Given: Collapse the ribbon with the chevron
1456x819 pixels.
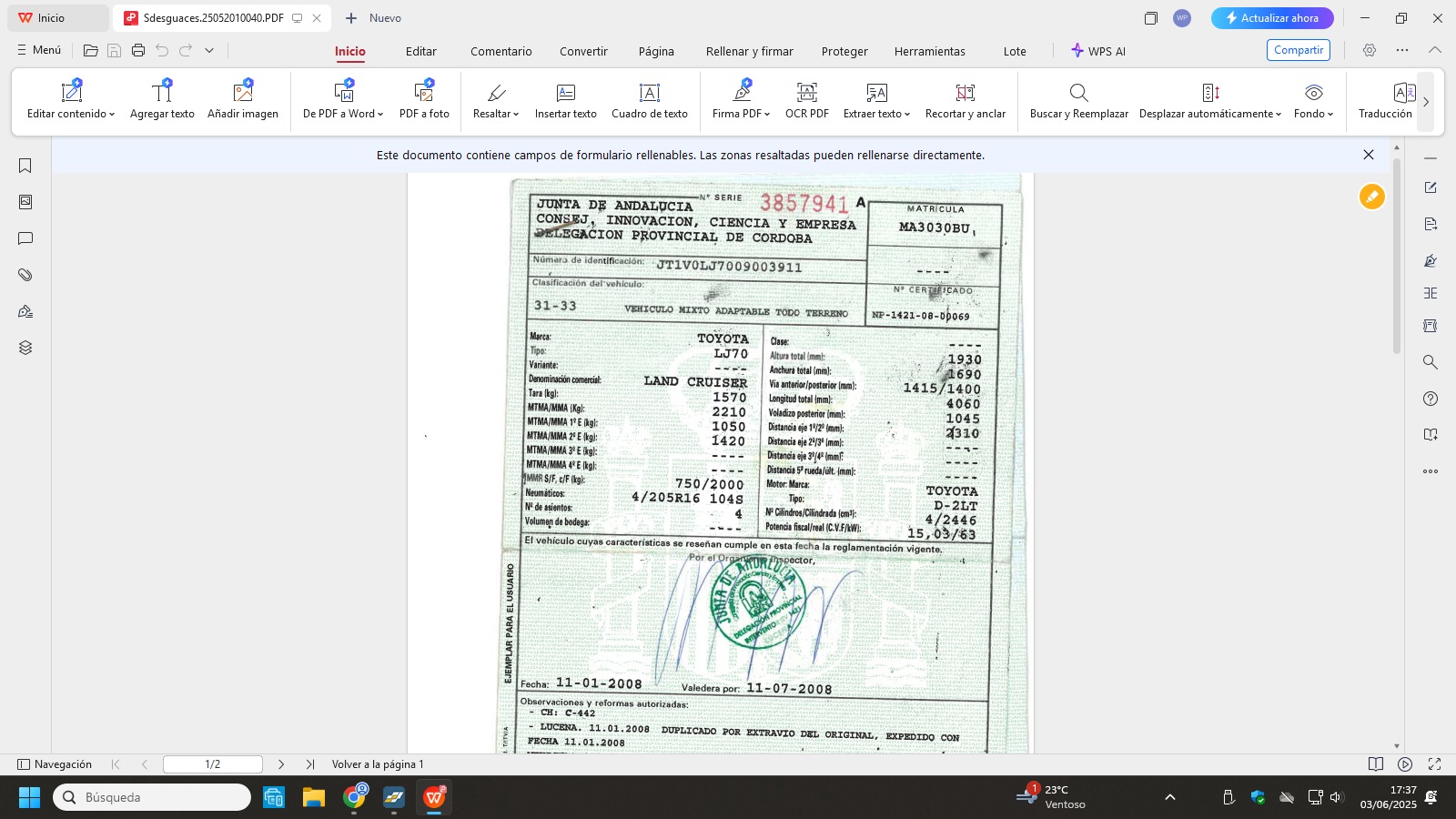Looking at the screenshot, I should click(1435, 51).
